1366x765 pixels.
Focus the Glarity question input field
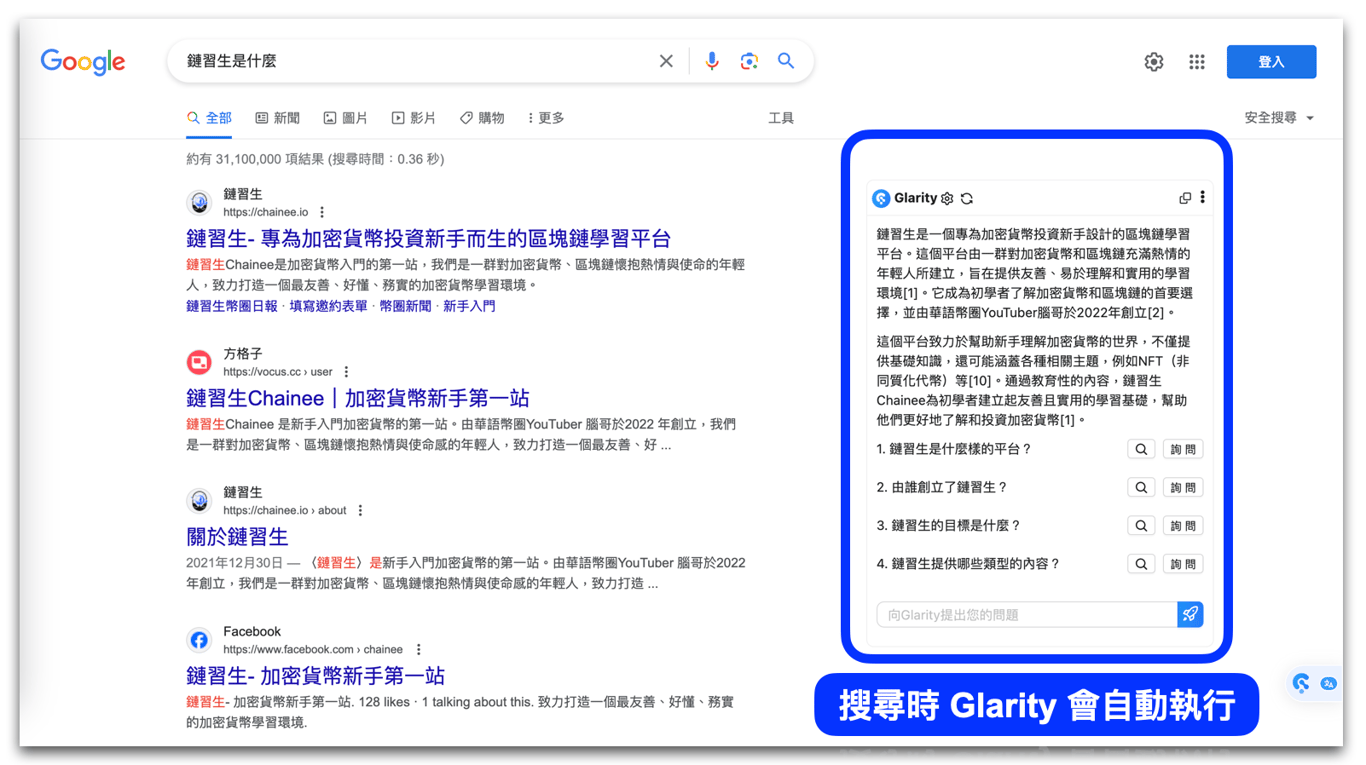1026,615
